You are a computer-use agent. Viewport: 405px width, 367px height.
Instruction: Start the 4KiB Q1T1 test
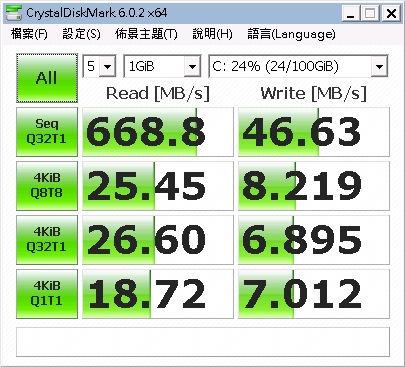(x=47, y=294)
